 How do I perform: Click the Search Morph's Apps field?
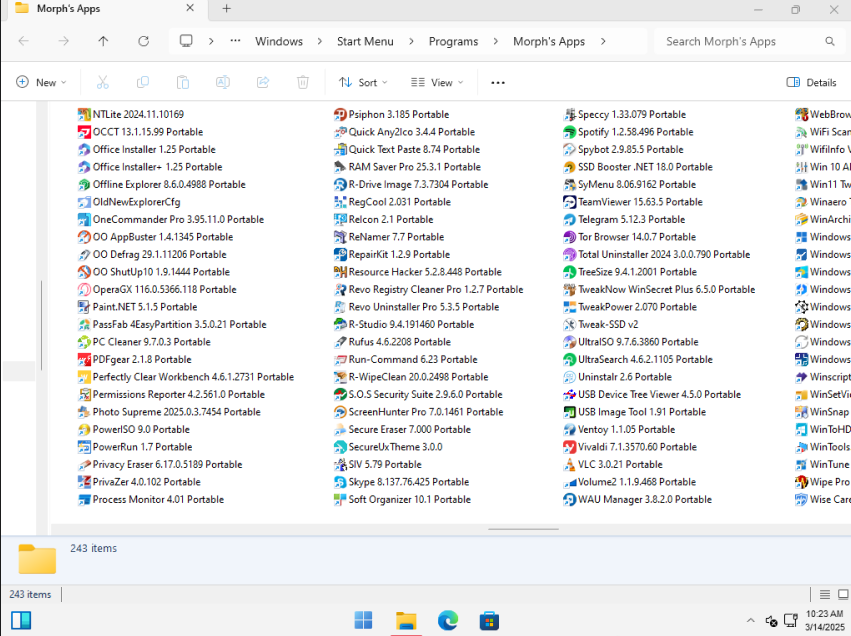[x=750, y=42]
